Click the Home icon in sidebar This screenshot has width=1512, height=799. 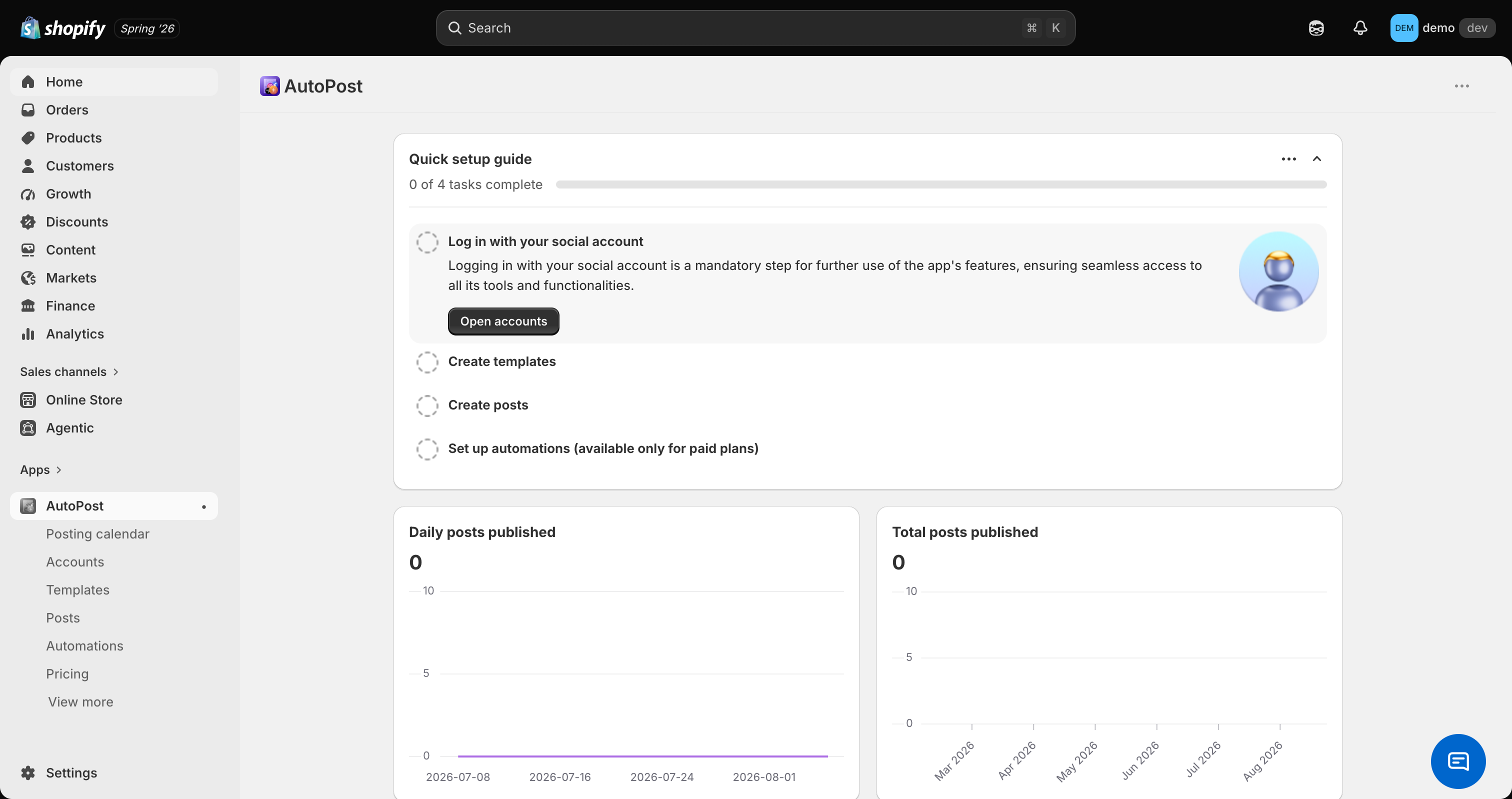pyautogui.click(x=28, y=81)
